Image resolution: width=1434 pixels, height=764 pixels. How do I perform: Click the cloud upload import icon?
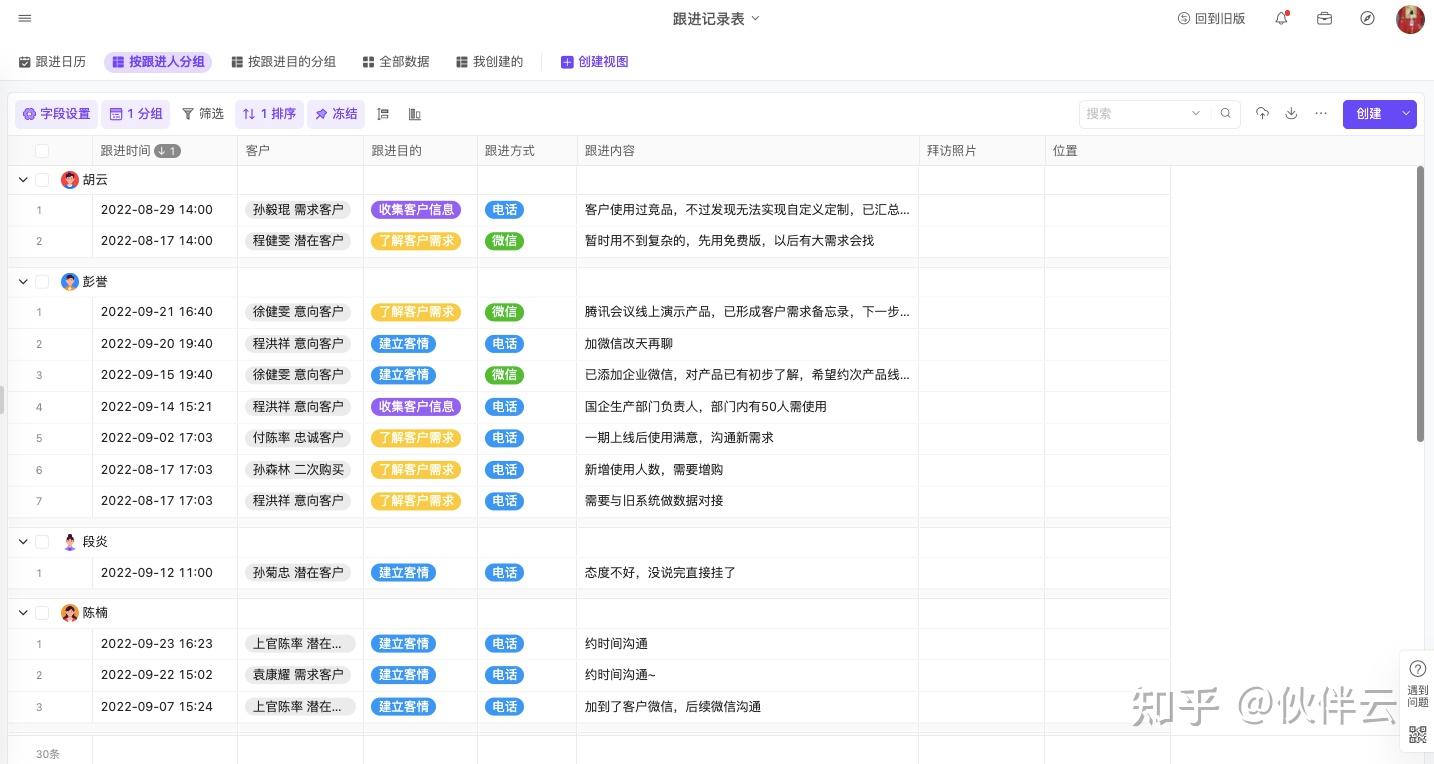1262,114
